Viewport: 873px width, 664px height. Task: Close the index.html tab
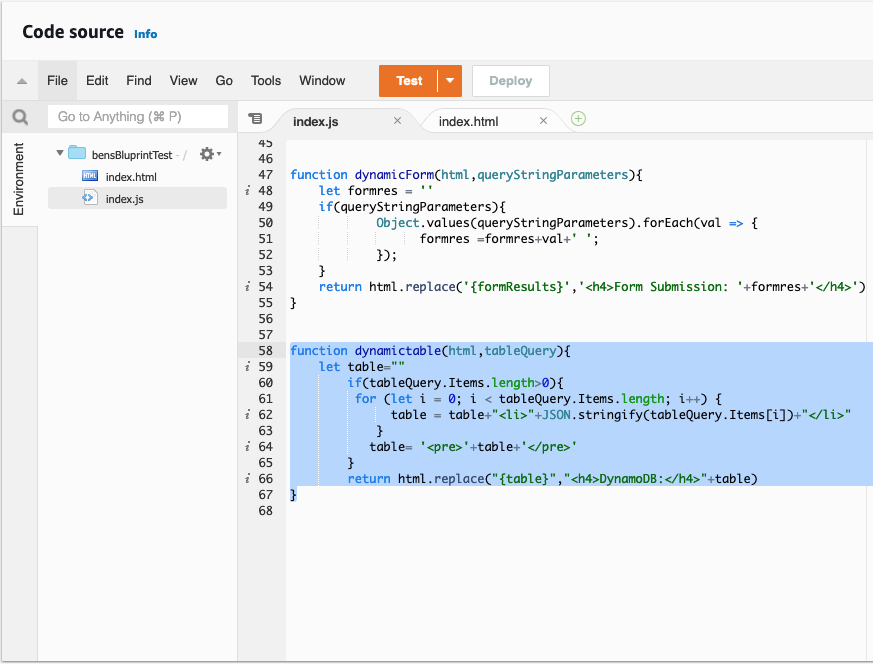pyautogui.click(x=544, y=121)
